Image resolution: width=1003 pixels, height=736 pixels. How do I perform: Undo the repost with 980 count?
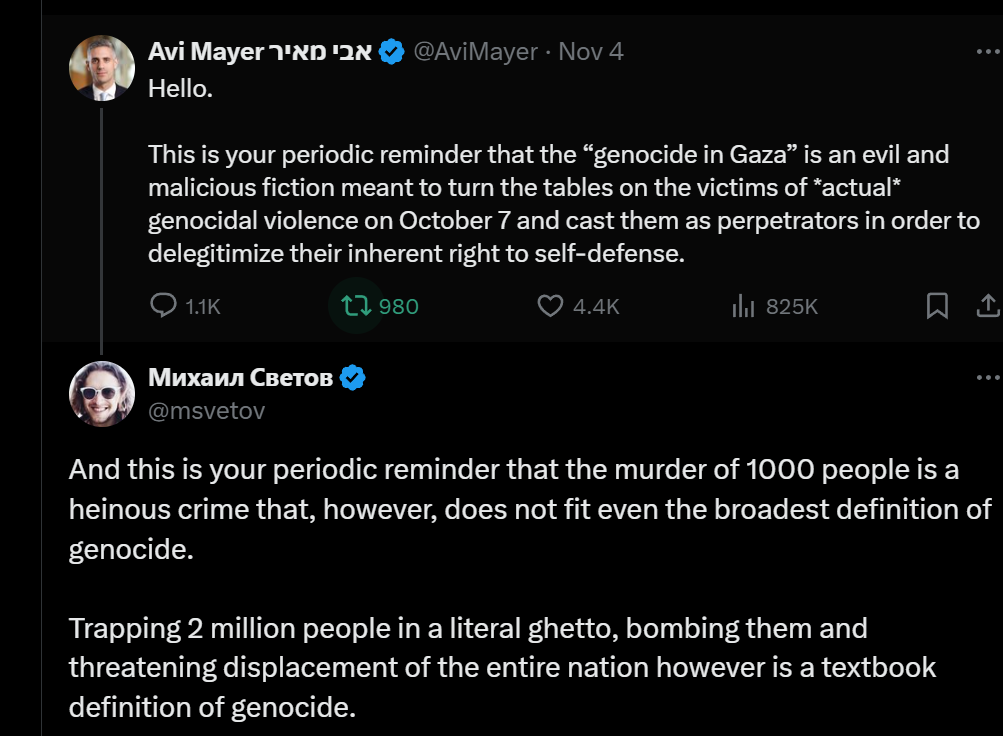[x=356, y=306]
